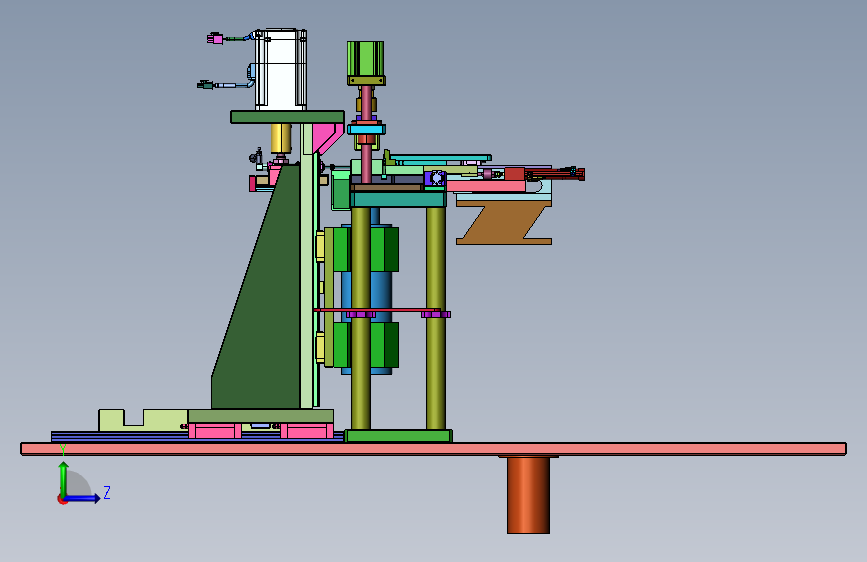
Task: Select the upper green block behind the left column
Action: (384, 249)
